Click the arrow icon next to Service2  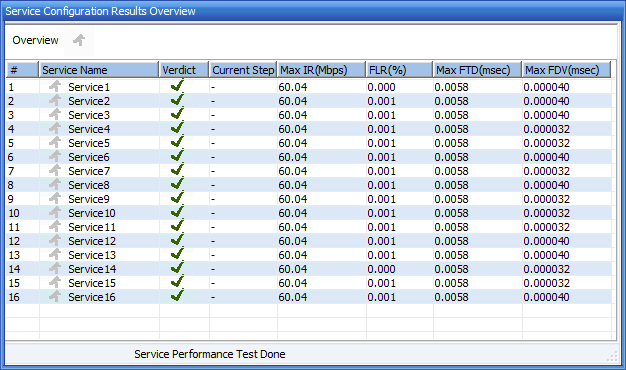coord(55,100)
